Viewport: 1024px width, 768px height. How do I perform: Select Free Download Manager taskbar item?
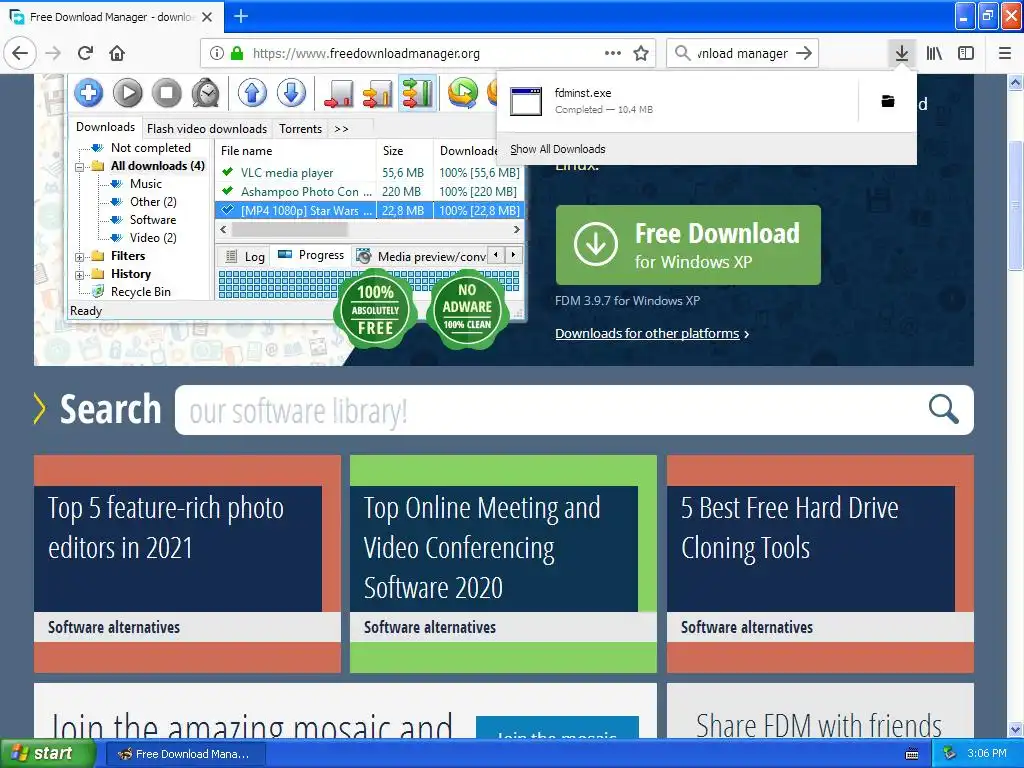tap(185, 754)
